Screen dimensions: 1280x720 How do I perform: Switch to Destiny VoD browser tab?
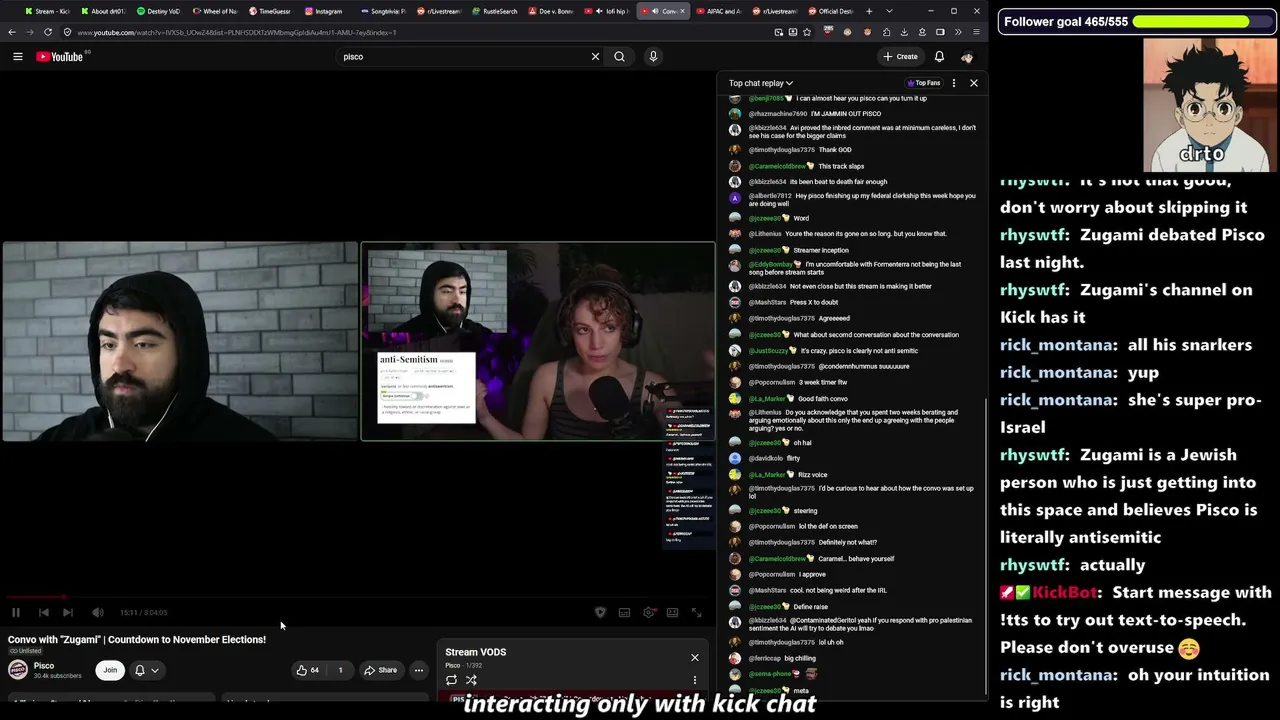coord(158,11)
